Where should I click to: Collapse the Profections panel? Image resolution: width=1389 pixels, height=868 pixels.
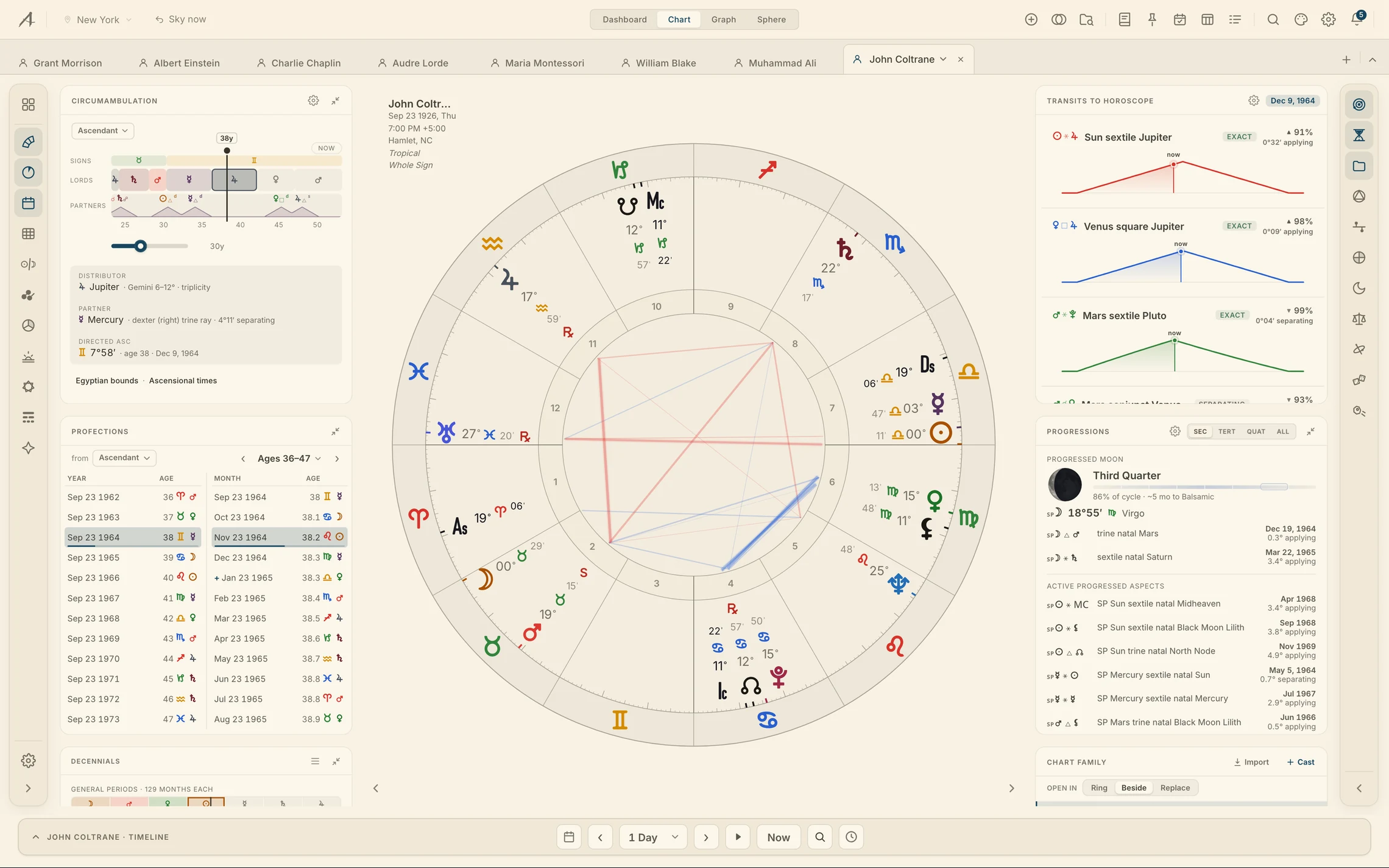click(x=335, y=431)
